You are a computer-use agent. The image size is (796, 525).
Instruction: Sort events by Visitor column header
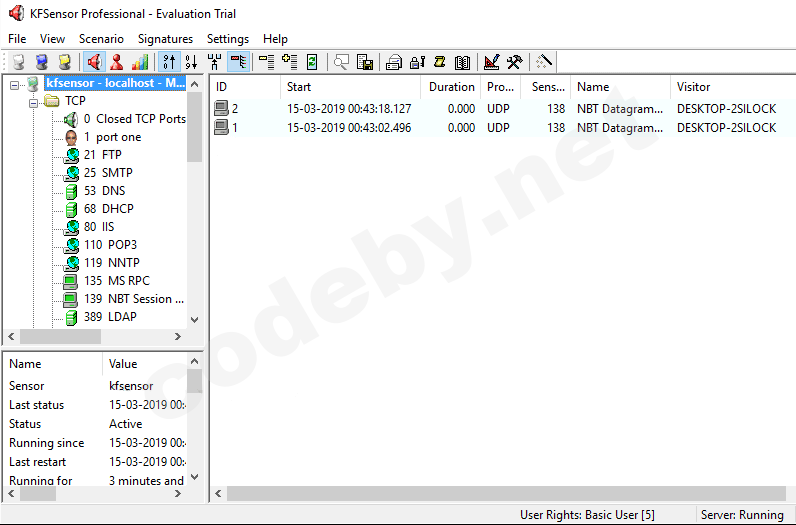[733, 87]
